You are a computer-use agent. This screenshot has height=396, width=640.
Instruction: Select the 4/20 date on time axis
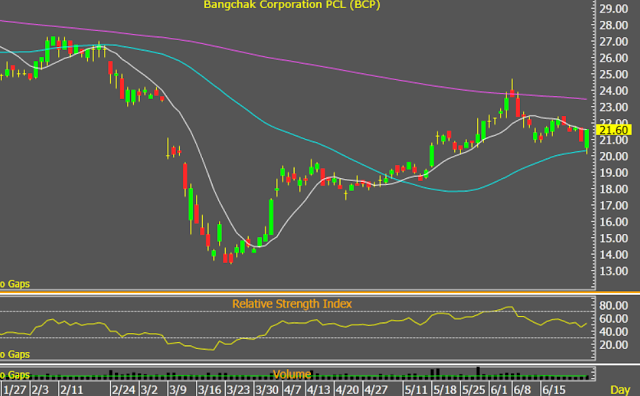click(348, 390)
